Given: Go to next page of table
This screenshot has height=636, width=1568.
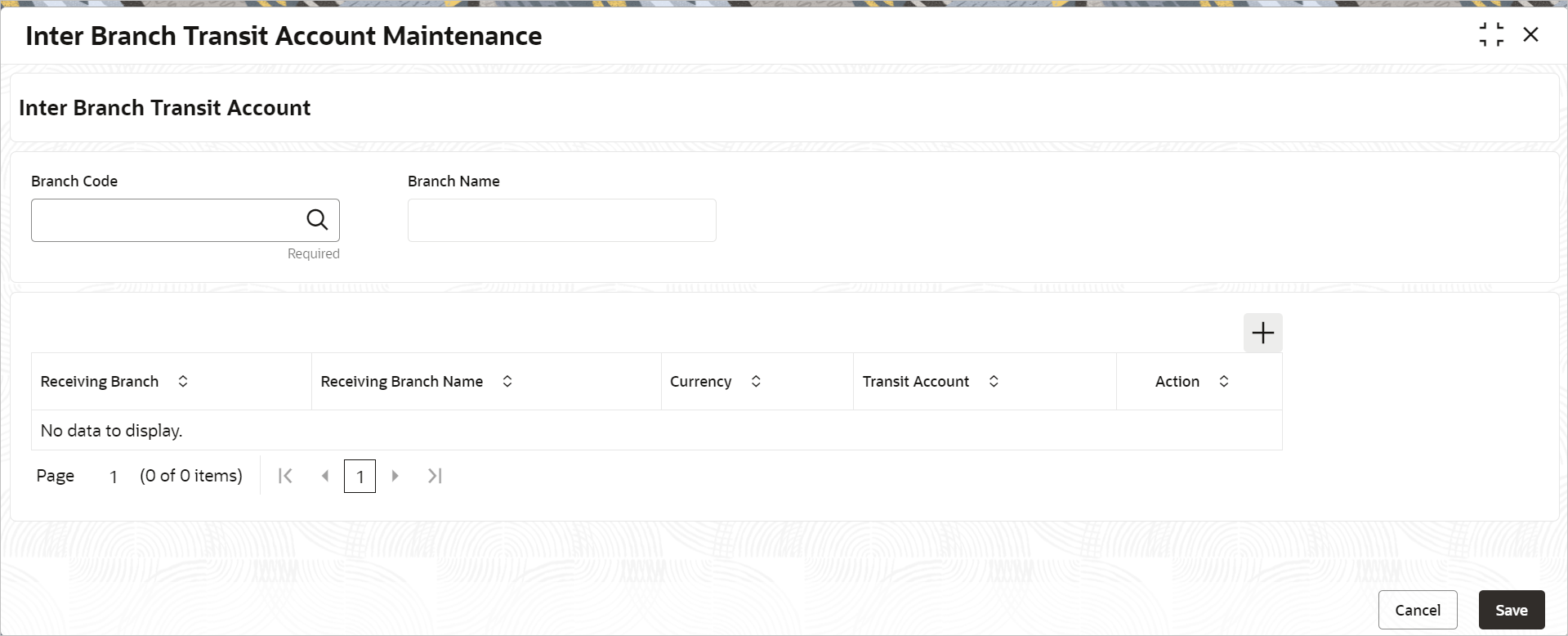Looking at the screenshot, I should click(x=395, y=476).
